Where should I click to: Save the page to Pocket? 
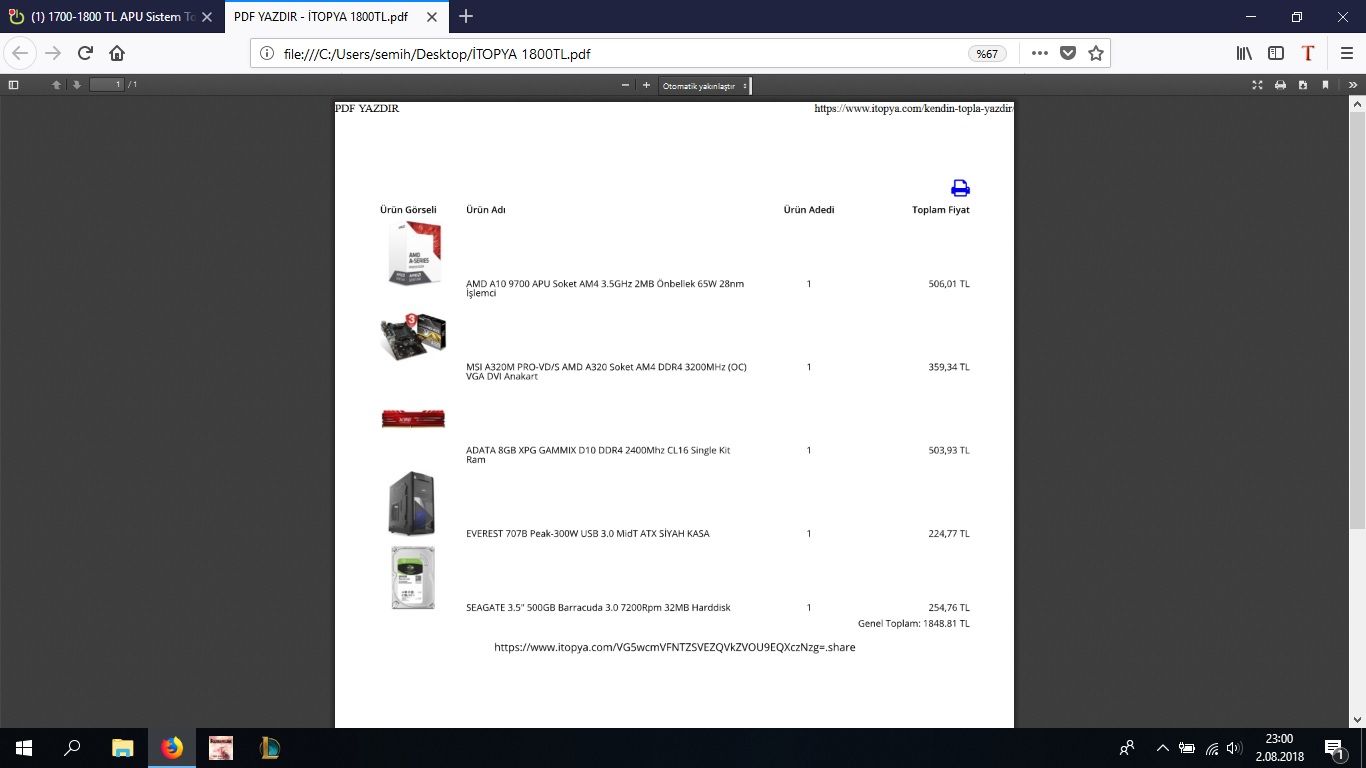coord(1068,54)
